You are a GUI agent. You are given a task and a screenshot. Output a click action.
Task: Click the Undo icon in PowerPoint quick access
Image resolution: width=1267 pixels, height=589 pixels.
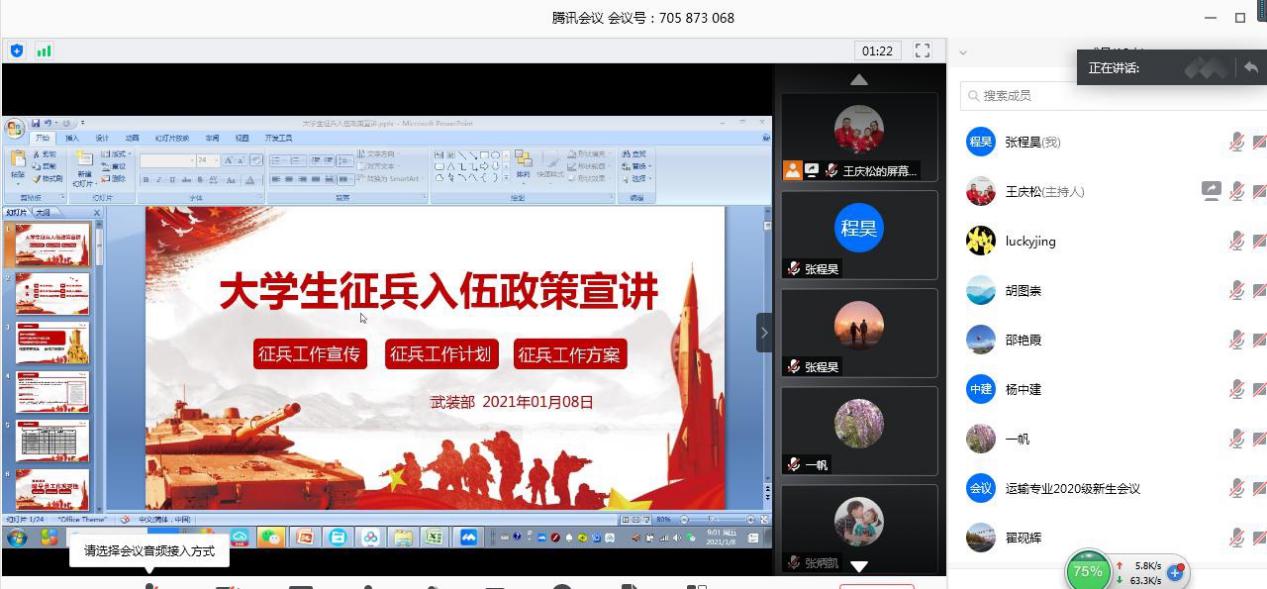point(48,123)
